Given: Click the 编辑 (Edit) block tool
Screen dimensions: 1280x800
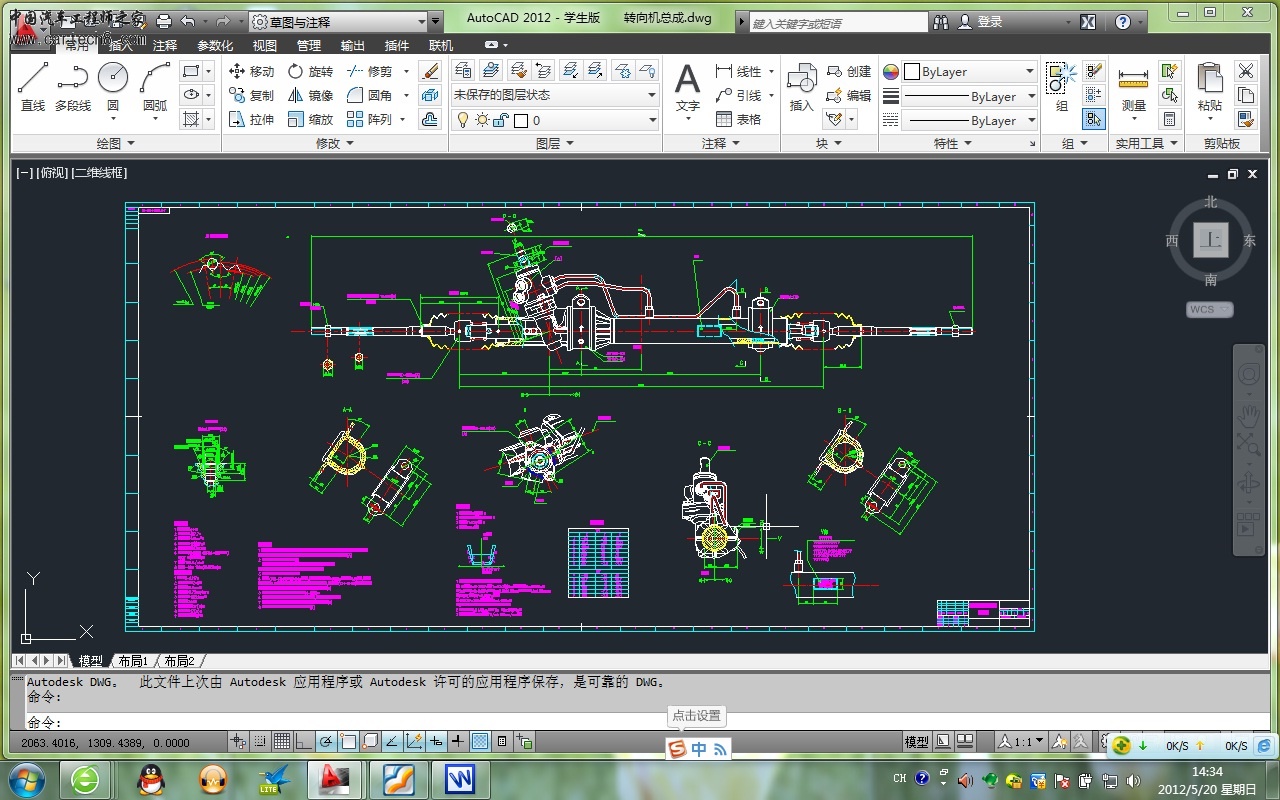Looking at the screenshot, I should (x=849, y=95).
